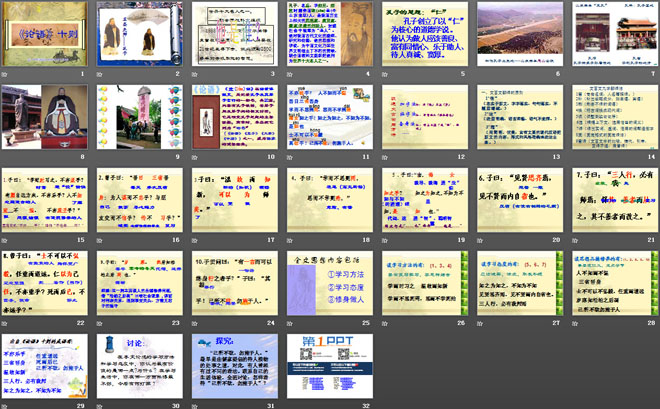
Task: Select the "讨论" discussion slide 30
Action: pos(140,366)
